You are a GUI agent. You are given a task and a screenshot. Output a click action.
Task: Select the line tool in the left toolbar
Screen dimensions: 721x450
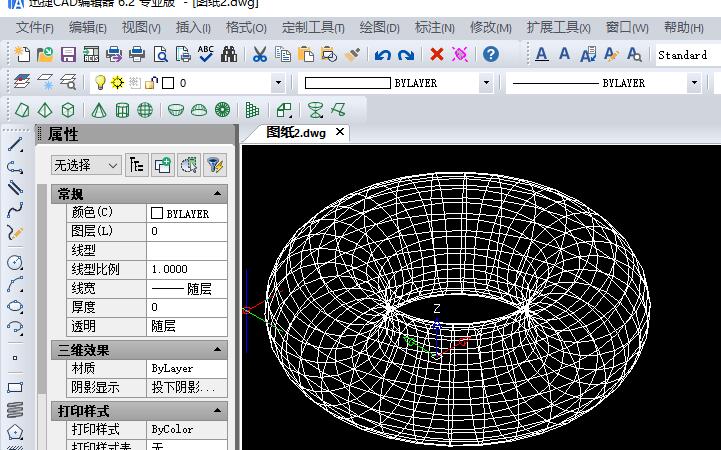pos(15,144)
